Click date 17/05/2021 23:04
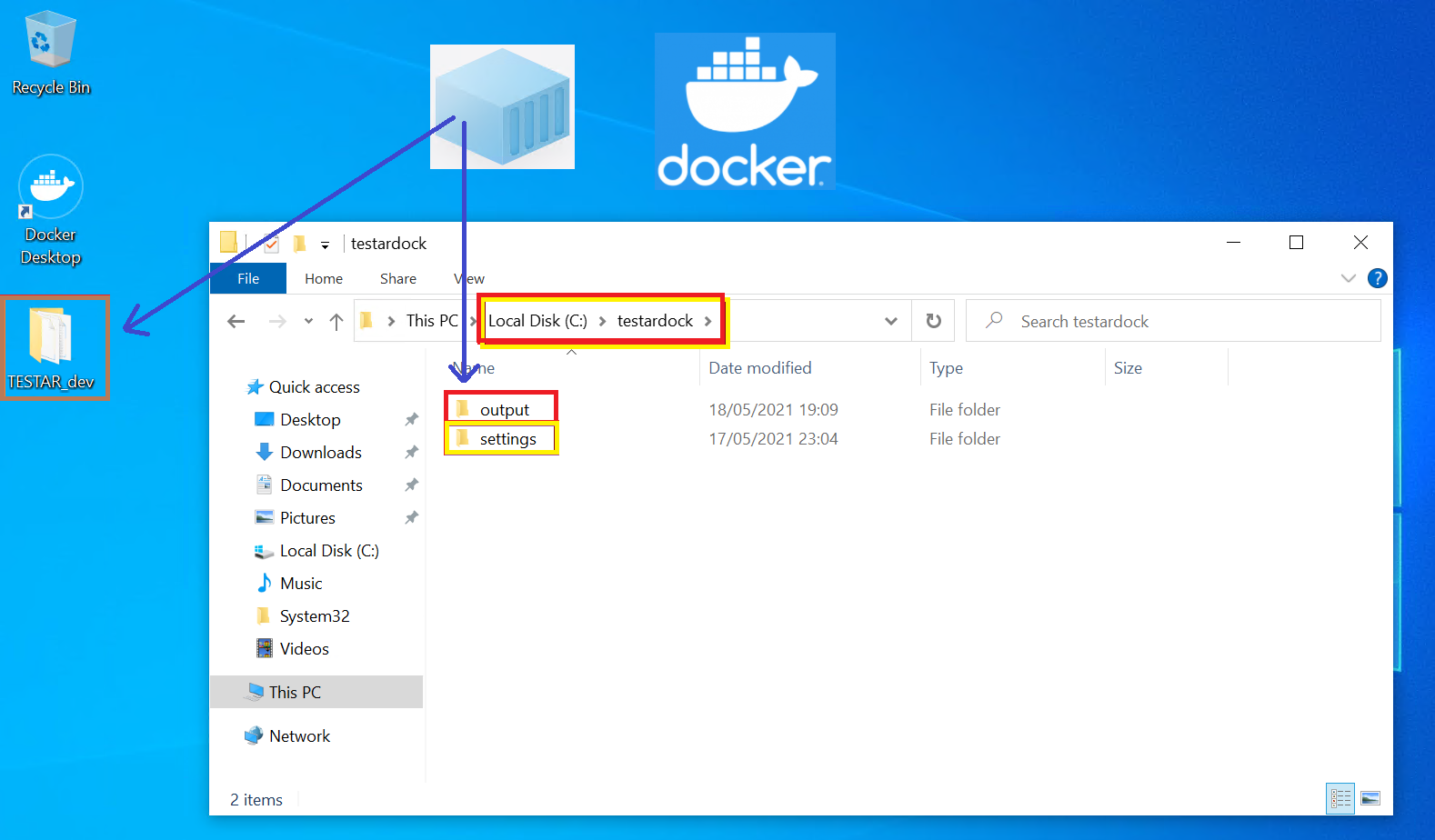 point(773,439)
